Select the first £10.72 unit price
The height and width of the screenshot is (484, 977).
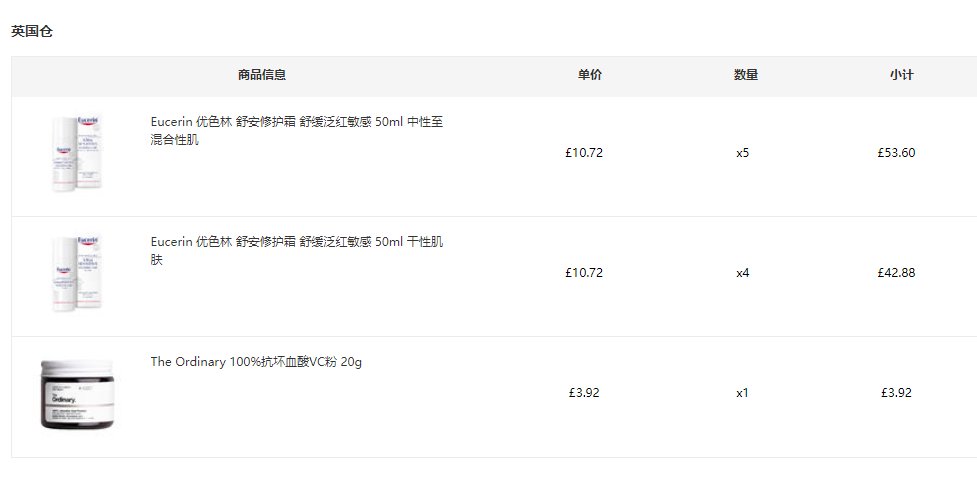pos(584,153)
